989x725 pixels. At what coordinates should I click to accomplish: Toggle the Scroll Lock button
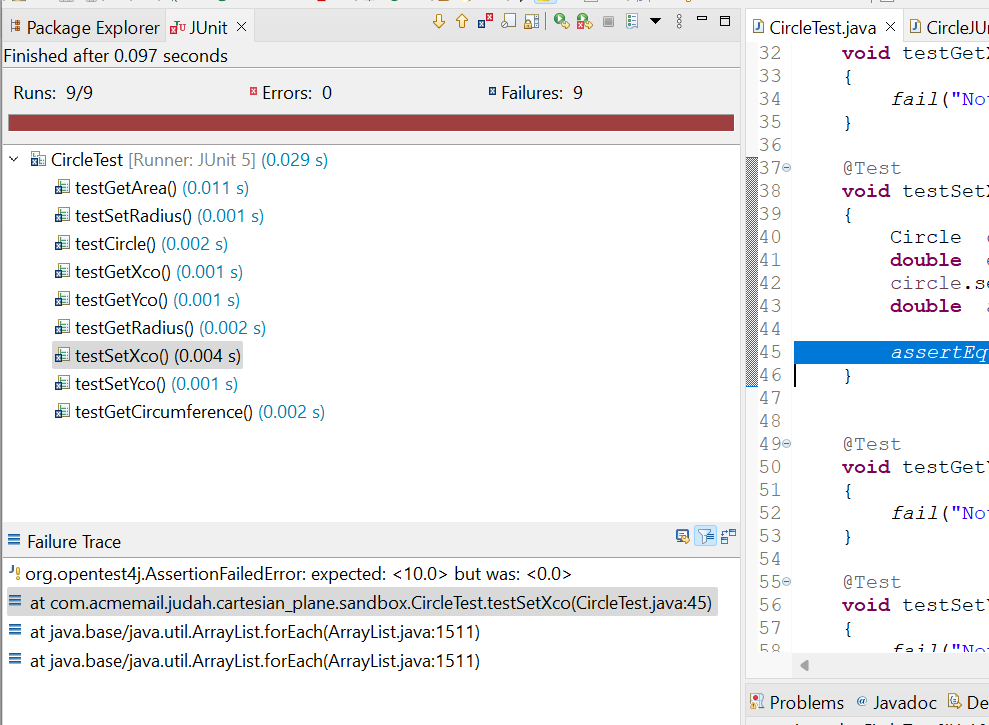pyautogui.click(x=531, y=21)
